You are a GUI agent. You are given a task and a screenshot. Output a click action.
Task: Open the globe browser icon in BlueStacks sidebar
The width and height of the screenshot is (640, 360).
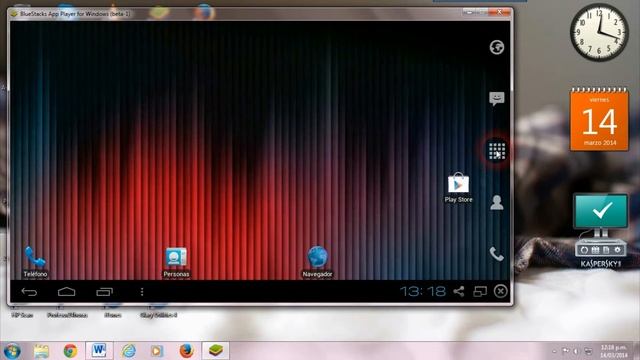(497, 47)
